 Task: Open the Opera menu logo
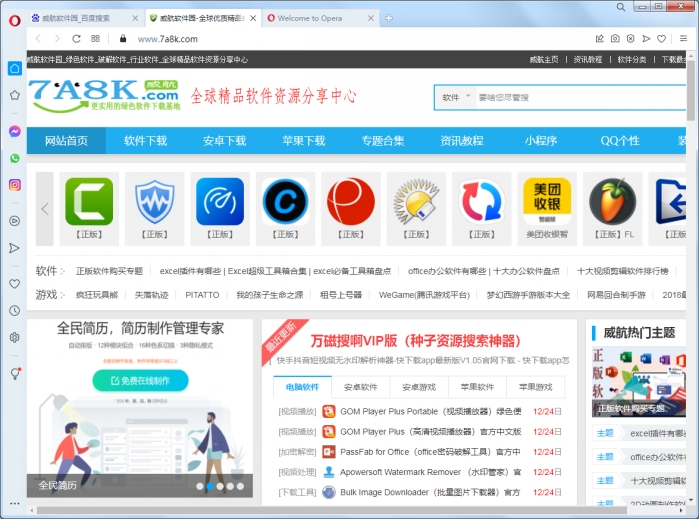[14, 21]
